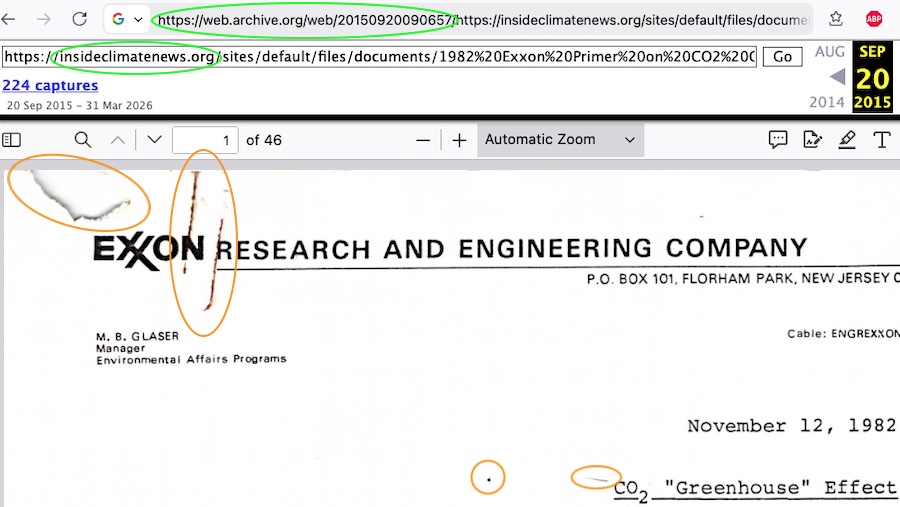This screenshot has height=507, width=900.
Task: Go to the next PDF page
Action: [x=154, y=140]
